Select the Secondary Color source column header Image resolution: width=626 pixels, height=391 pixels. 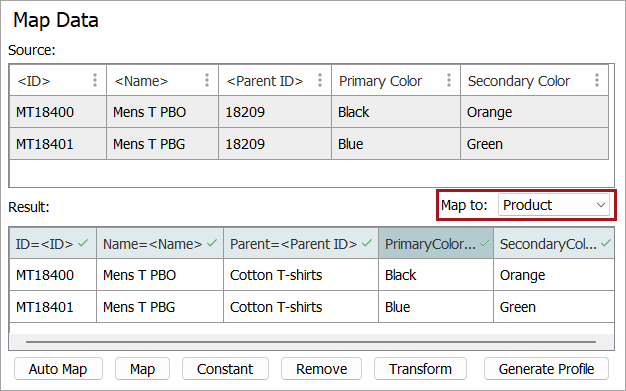pos(535,80)
